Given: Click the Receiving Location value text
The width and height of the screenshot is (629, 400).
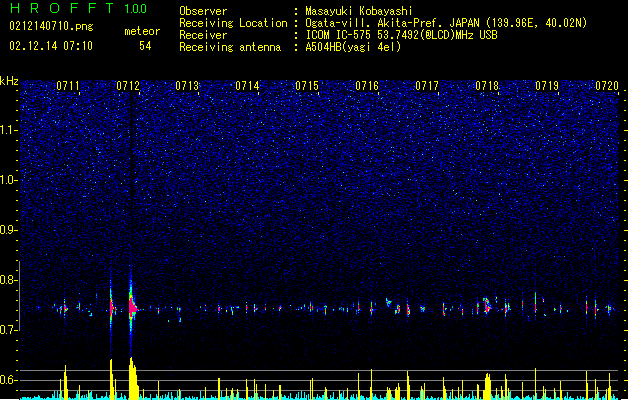Looking at the screenshot, I should click(x=446, y=23).
